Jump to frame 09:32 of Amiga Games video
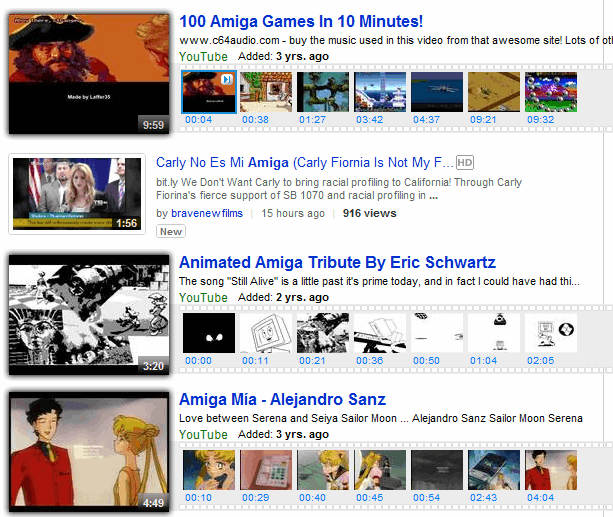 pos(551,92)
